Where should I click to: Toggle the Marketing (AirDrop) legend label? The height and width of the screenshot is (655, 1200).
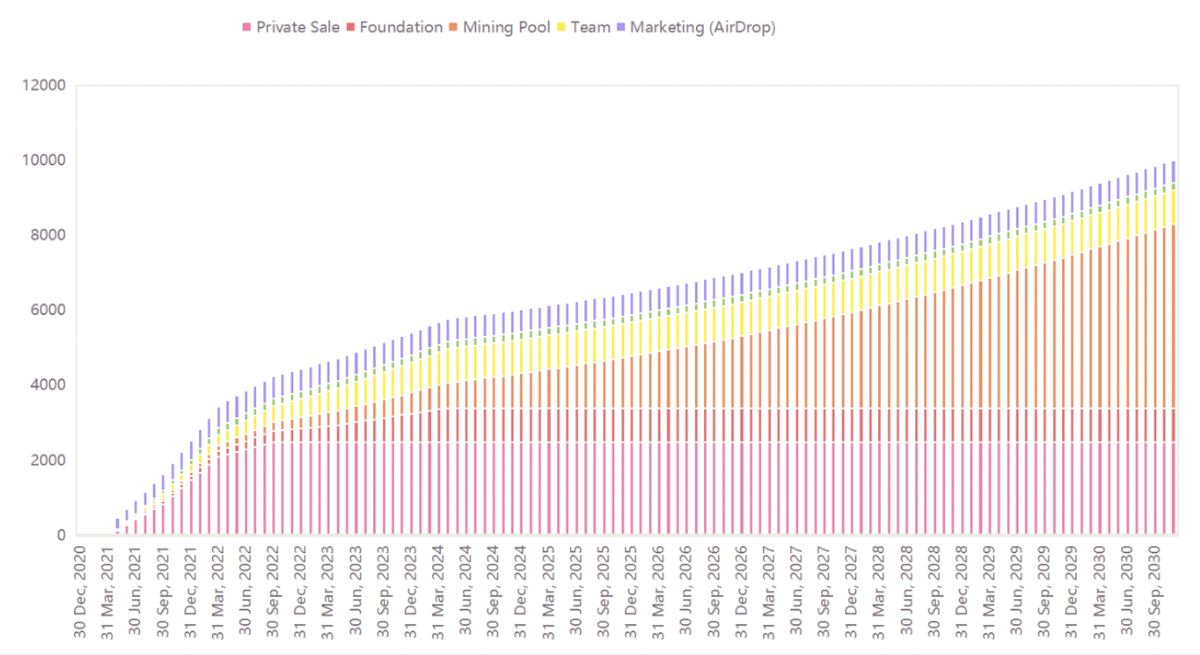tap(702, 28)
